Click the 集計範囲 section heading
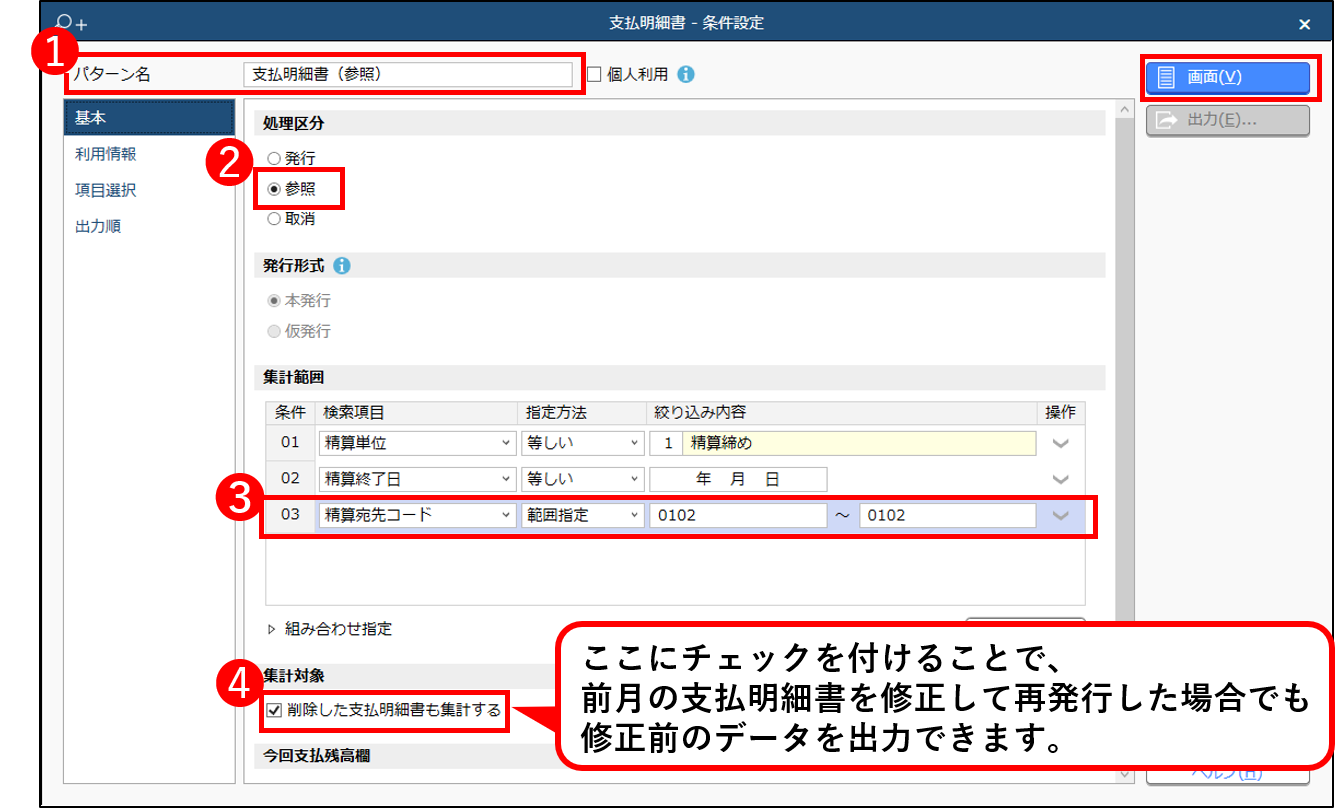 294,378
